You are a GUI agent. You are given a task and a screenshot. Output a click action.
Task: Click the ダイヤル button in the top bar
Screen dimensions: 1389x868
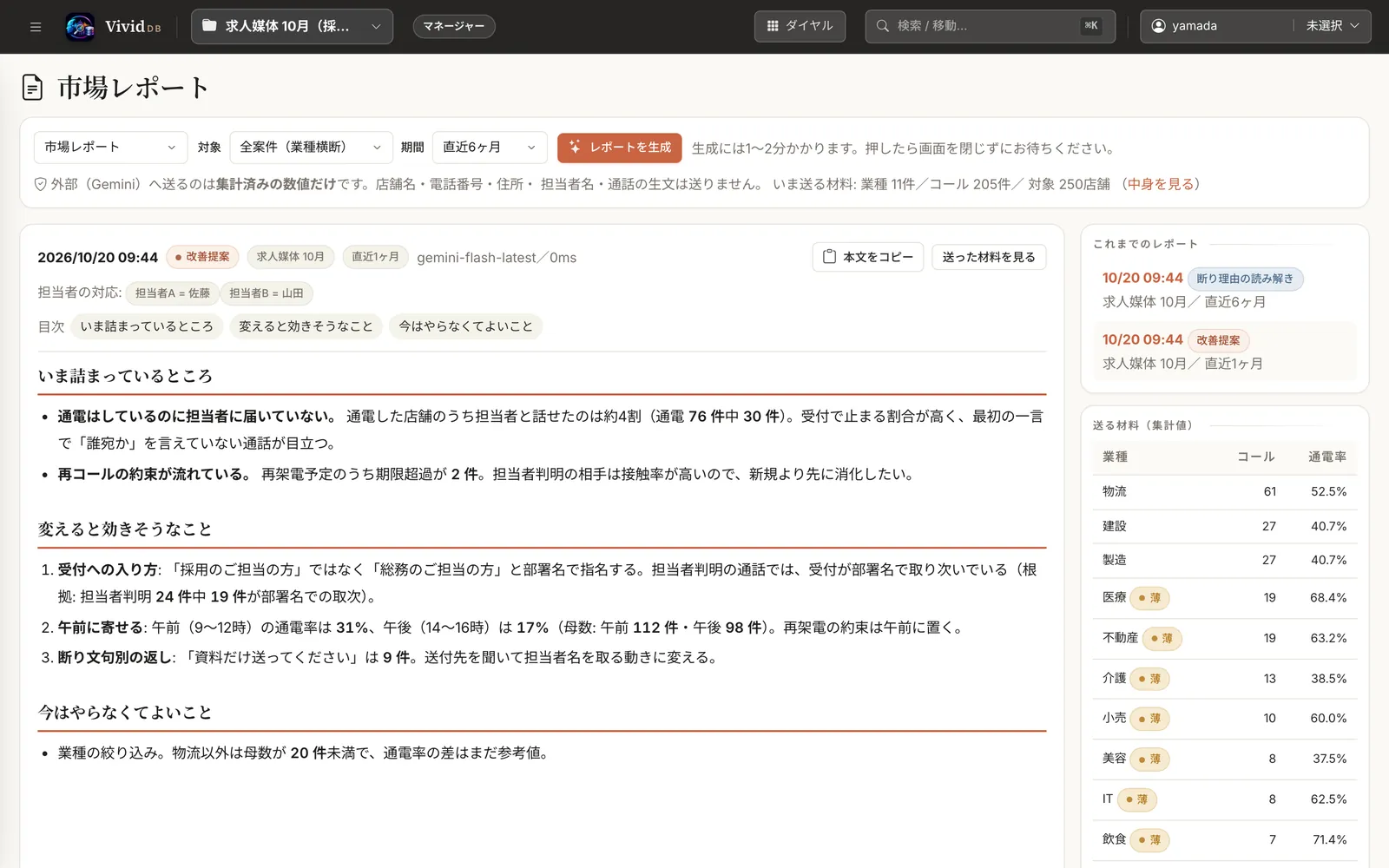pos(800,26)
